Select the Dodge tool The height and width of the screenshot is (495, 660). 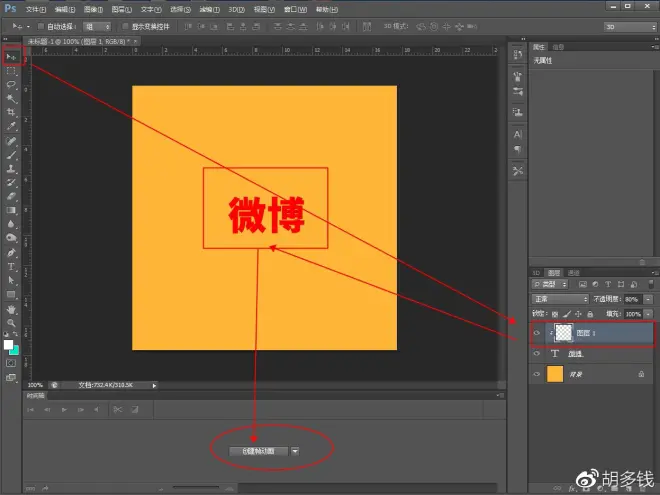click(x=11, y=238)
